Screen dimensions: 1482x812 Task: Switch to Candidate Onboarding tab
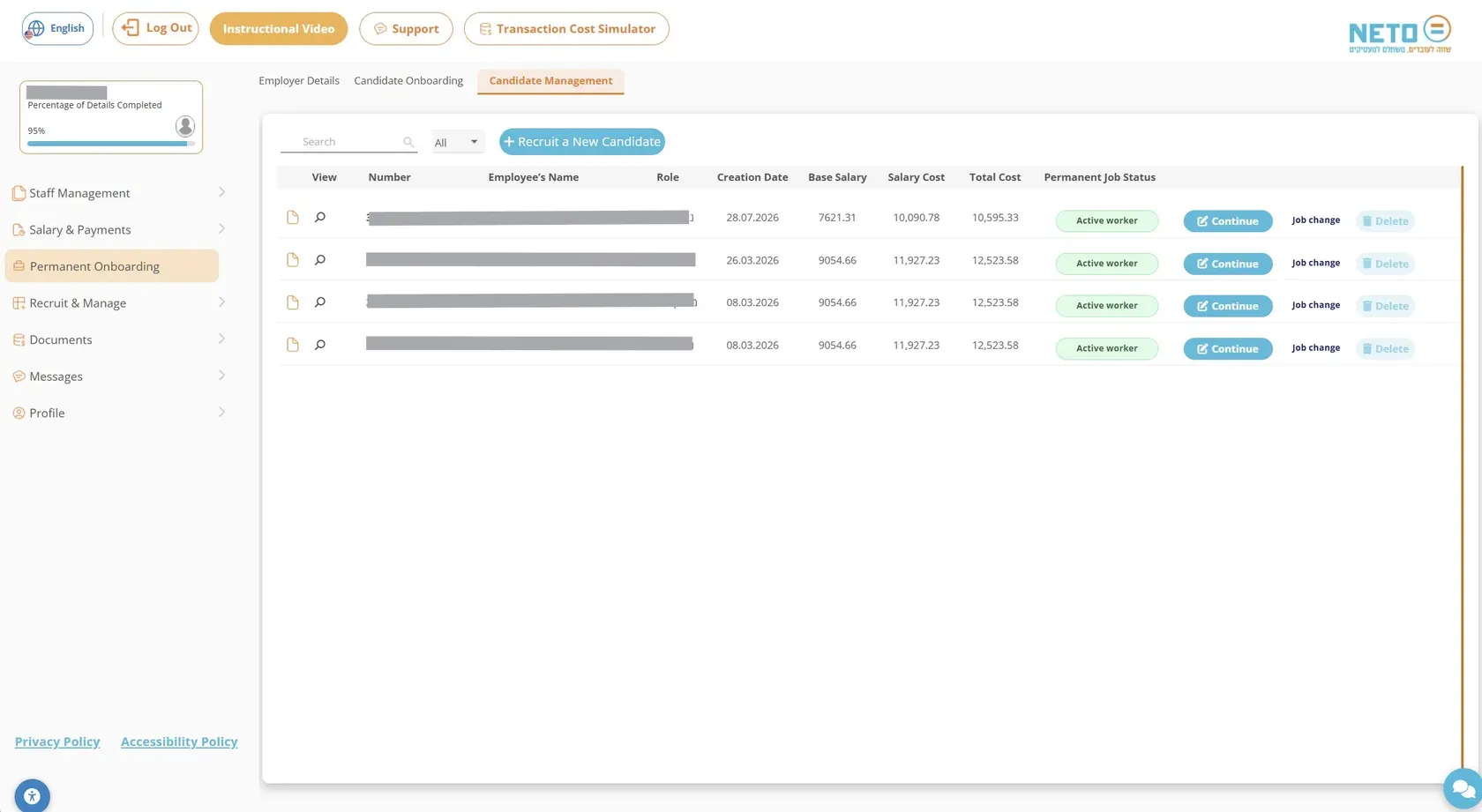pyautogui.click(x=408, y=80)
